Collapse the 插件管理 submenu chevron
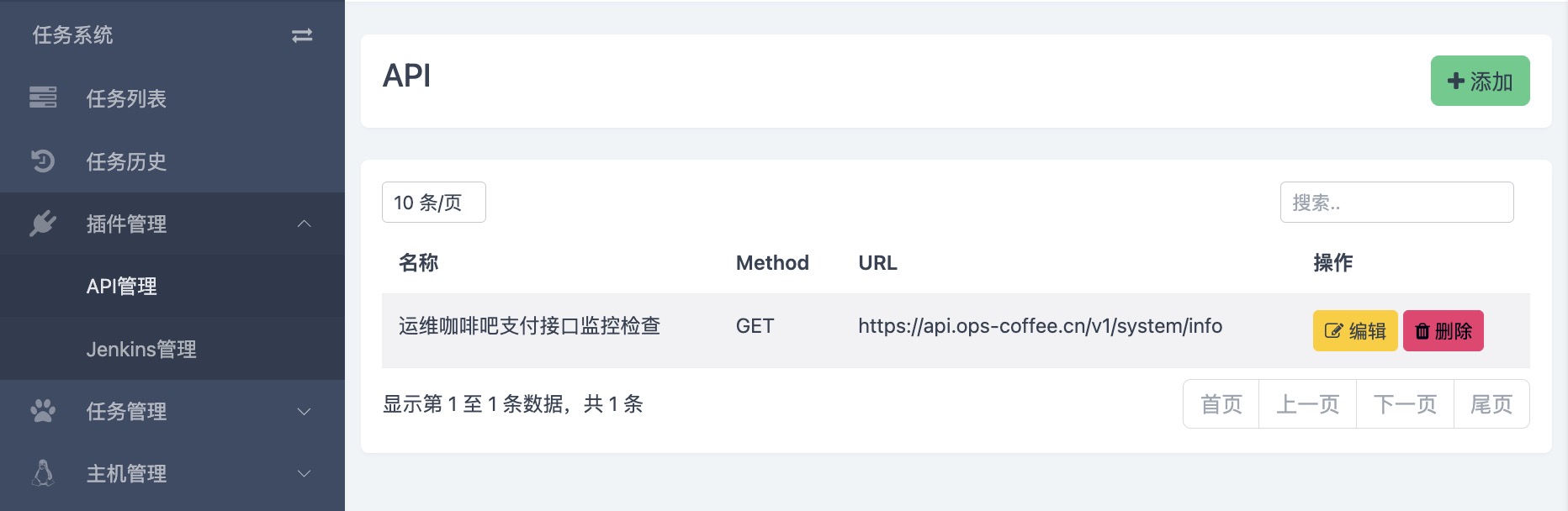The width and height of the screenshot is (1568, 511). coord(305,224)
